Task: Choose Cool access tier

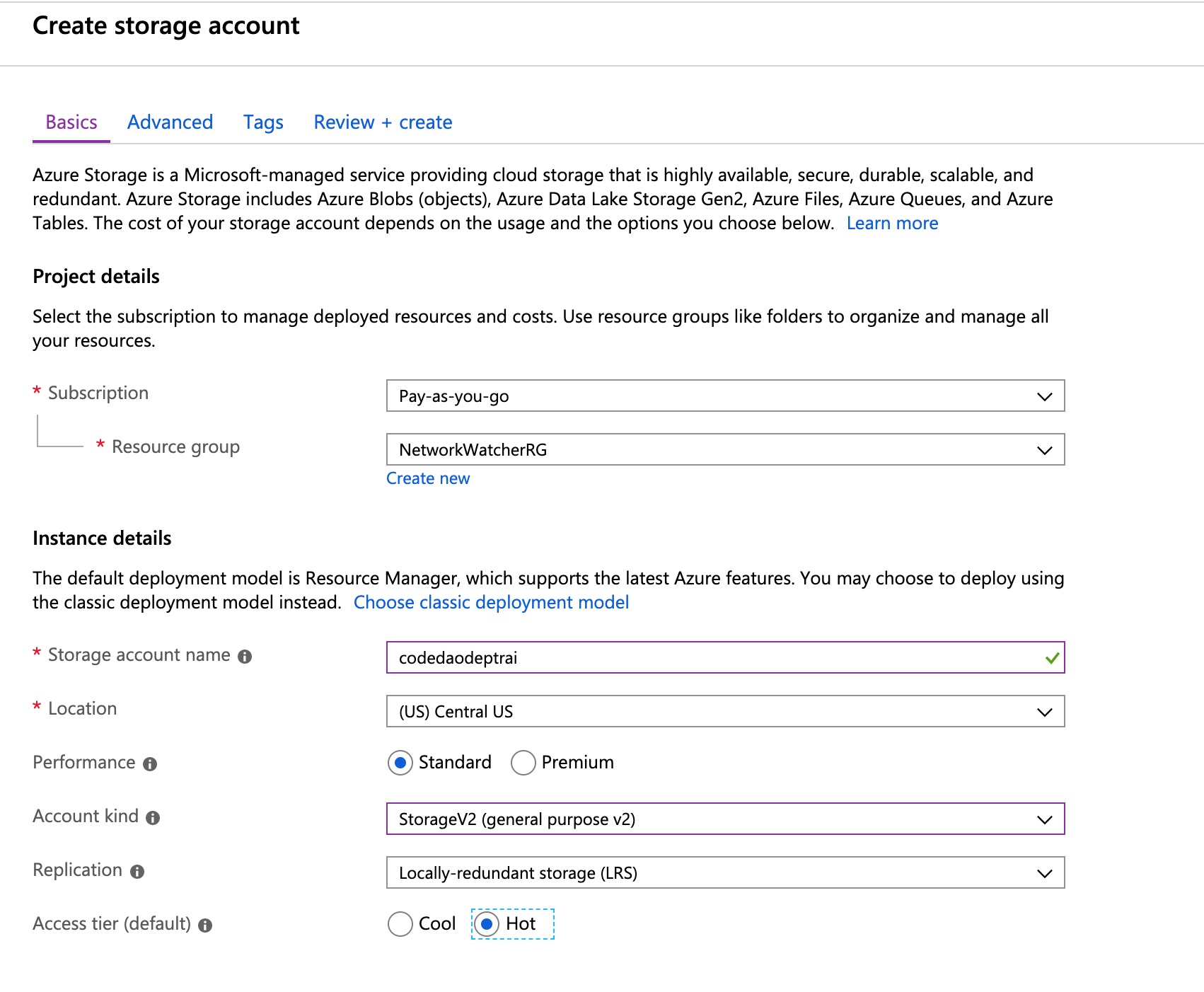Action: pyautogui.click(x=400, y=924)
